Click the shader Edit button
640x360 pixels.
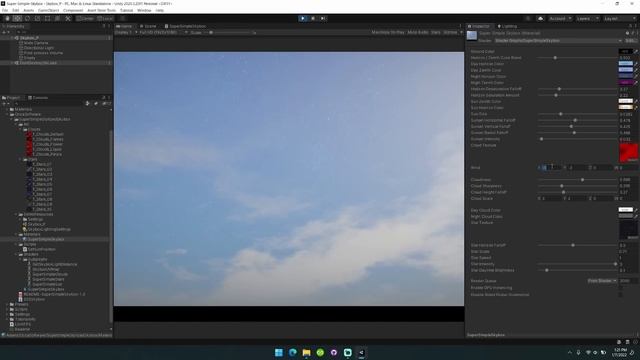630,41
